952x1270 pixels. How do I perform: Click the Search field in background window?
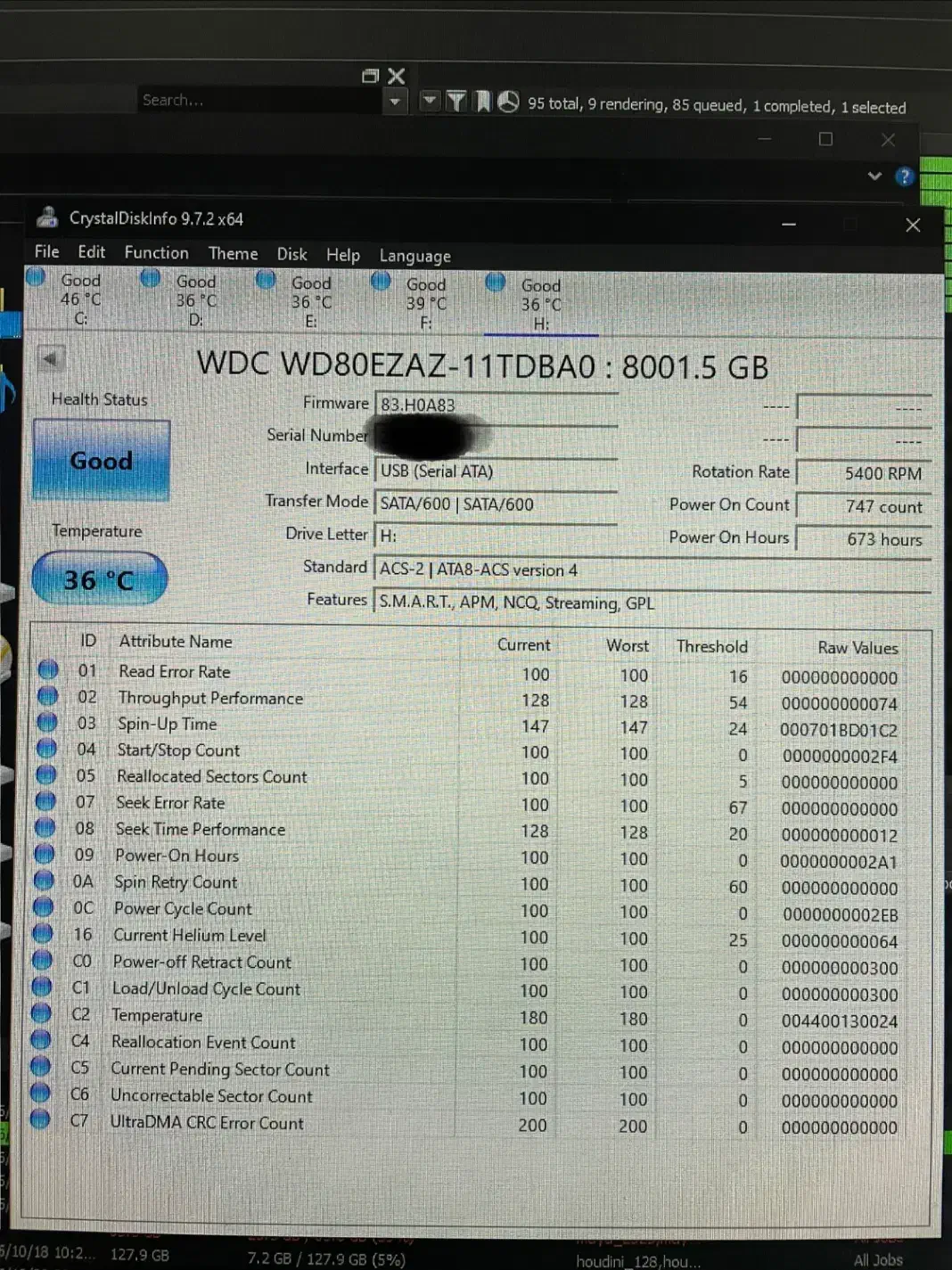pyautogui.click(x=259, y=100)
